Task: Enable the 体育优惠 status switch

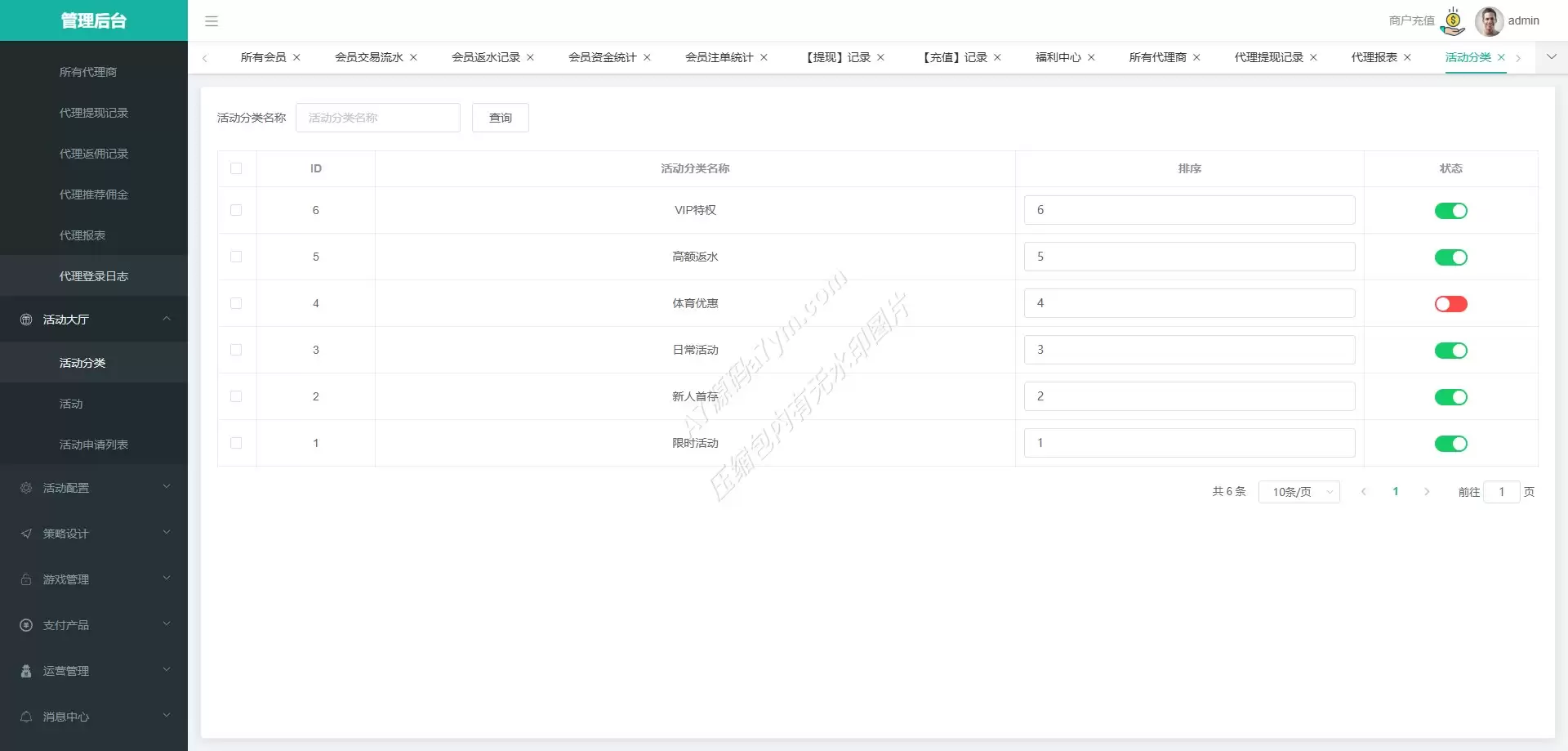Action: [1450, 304]
